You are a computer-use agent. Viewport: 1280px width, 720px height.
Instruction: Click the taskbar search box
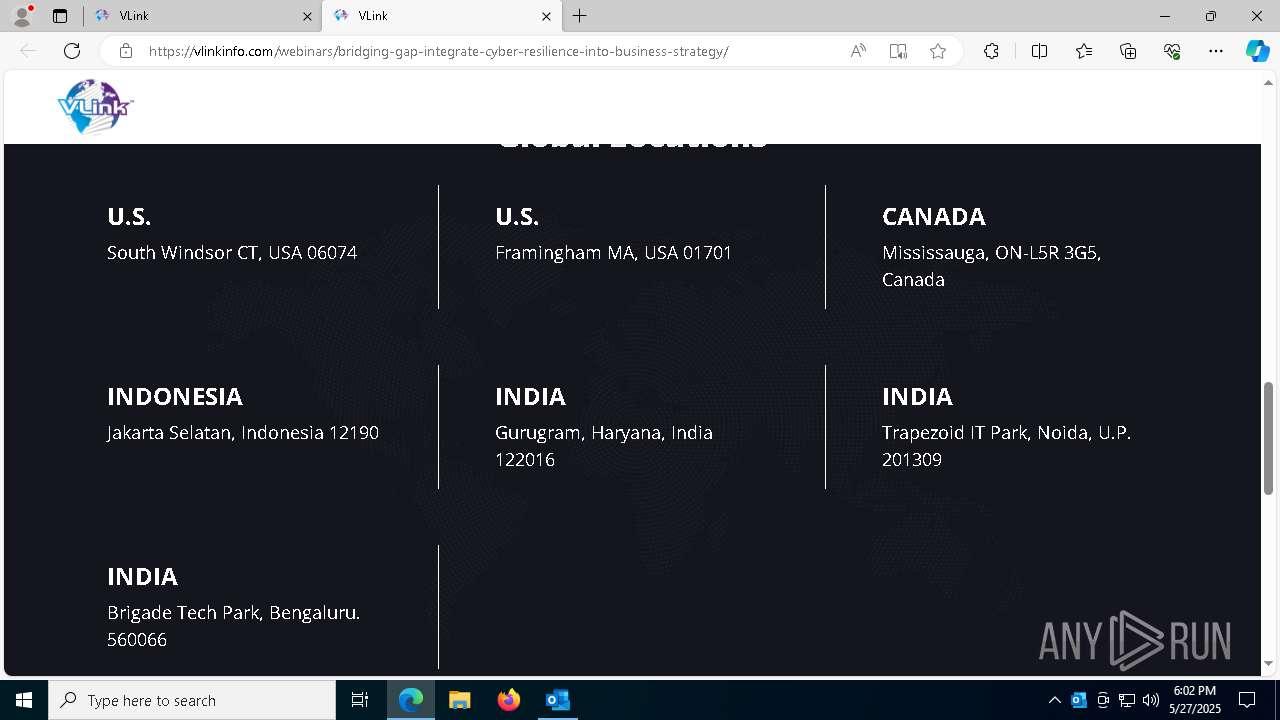coord(192,700)
